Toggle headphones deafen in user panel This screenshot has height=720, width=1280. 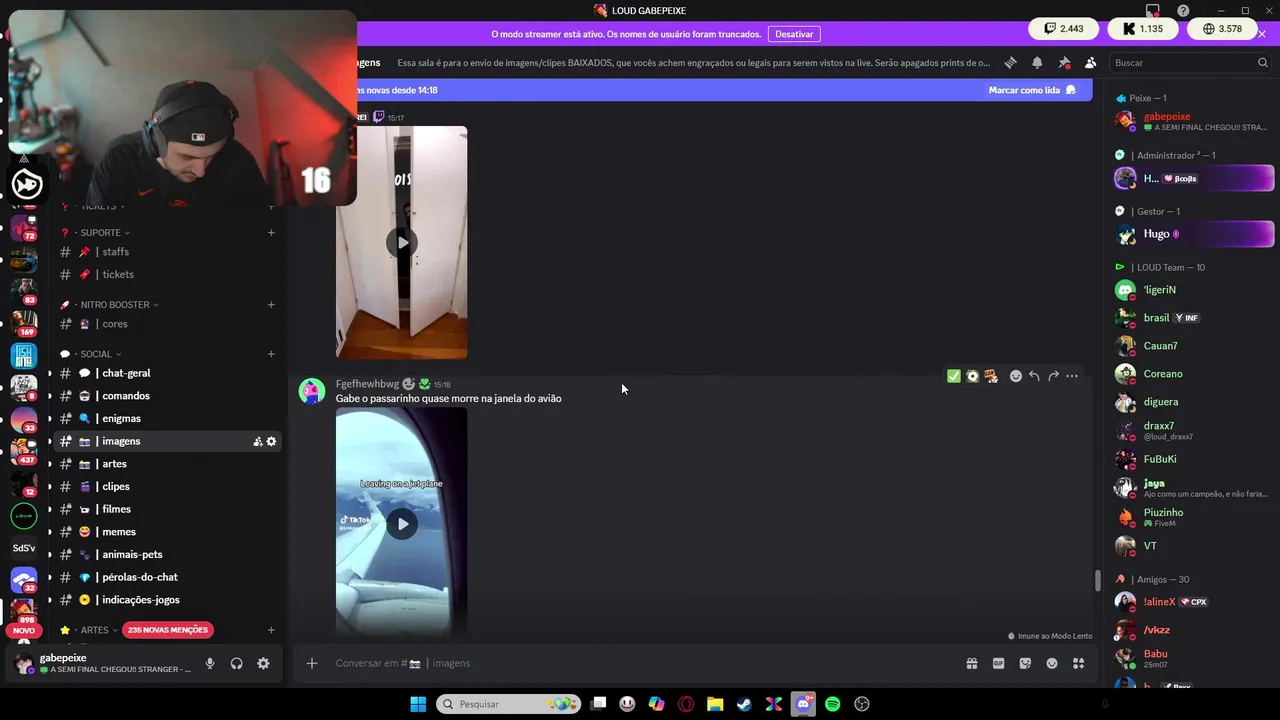[237, 663]
